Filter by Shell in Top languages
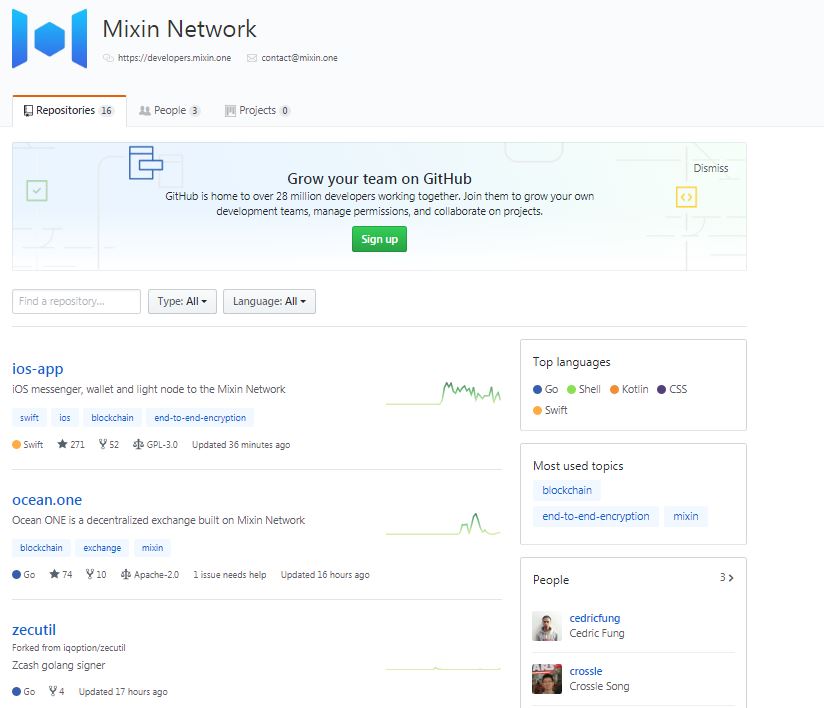This screenshot has height=708, width=824. point(583,389)
